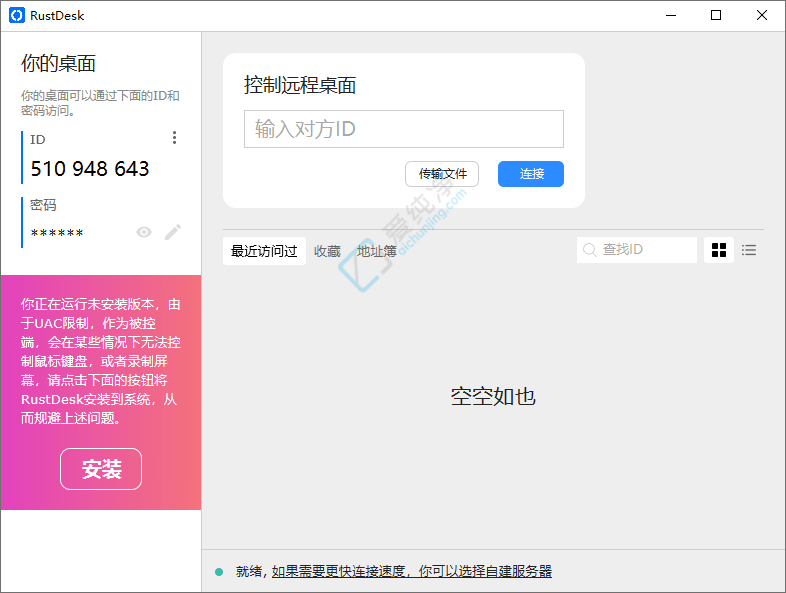Focus the 输入对方ID remote ID field
786x593 pixels.
click(403, 129)
